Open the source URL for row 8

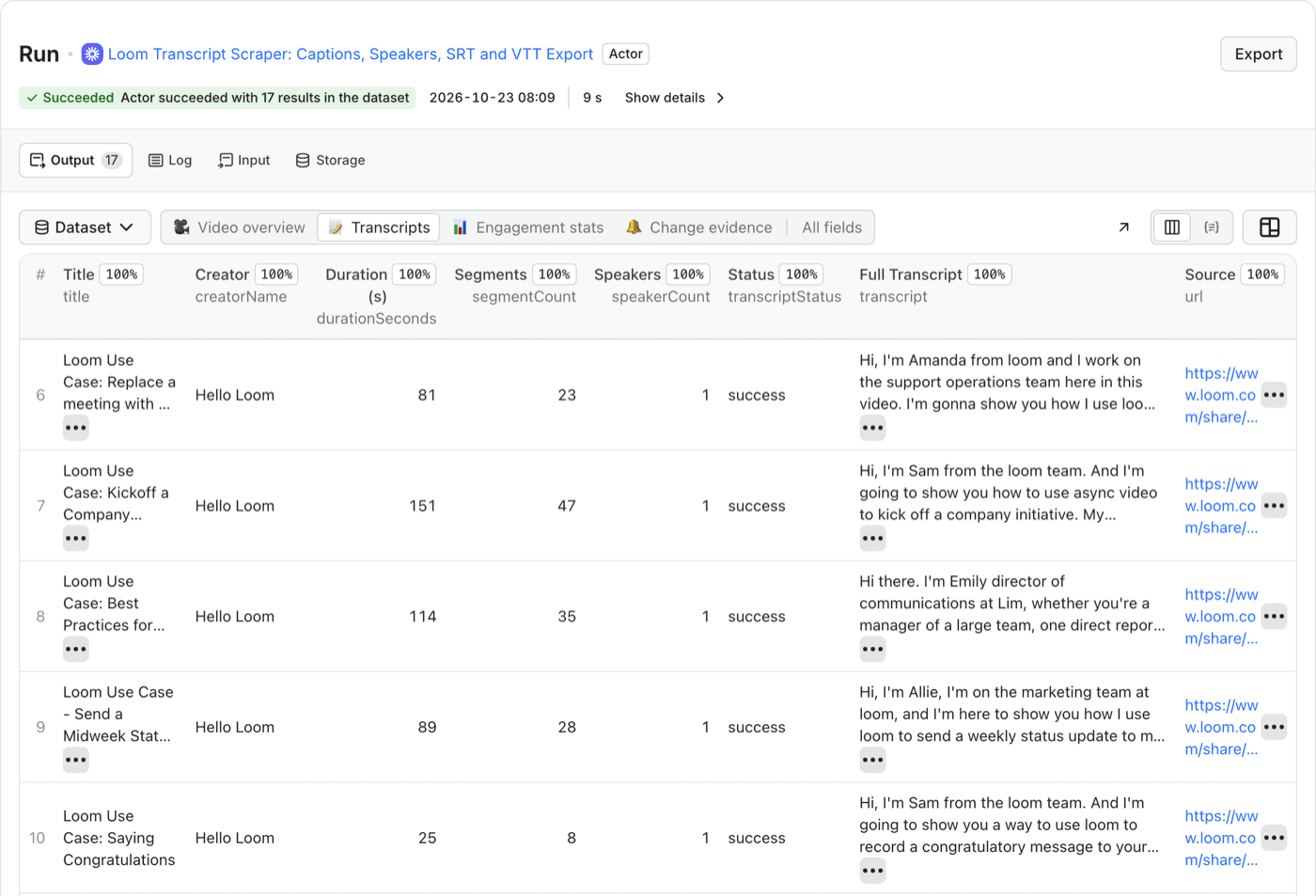pyautogui.click(x=1221, y=617)
